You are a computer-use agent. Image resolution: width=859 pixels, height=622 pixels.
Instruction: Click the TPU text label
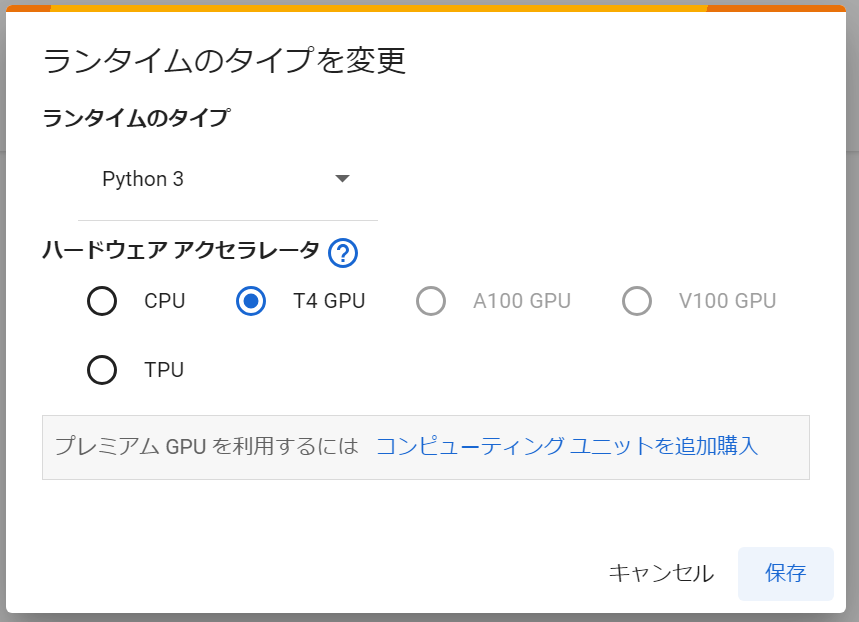click(164, 370)
